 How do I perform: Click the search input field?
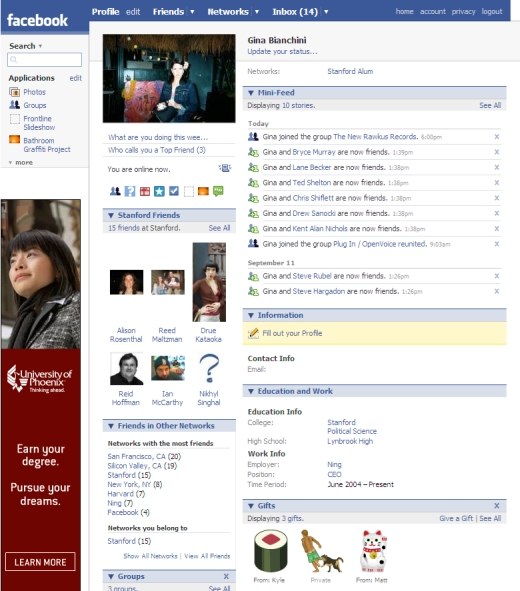[44, 60]
